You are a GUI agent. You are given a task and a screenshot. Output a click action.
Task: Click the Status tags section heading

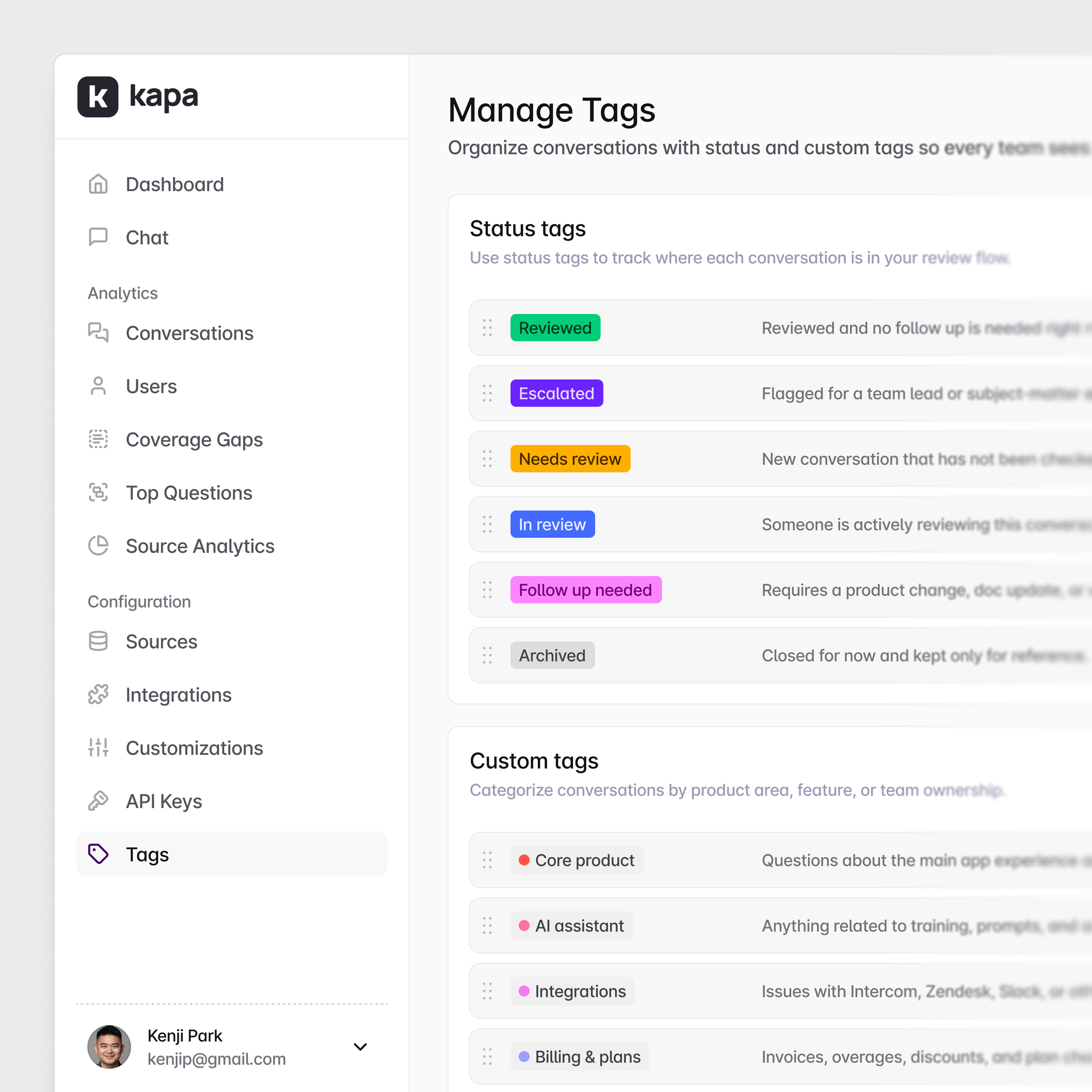(x=528, y=229)
